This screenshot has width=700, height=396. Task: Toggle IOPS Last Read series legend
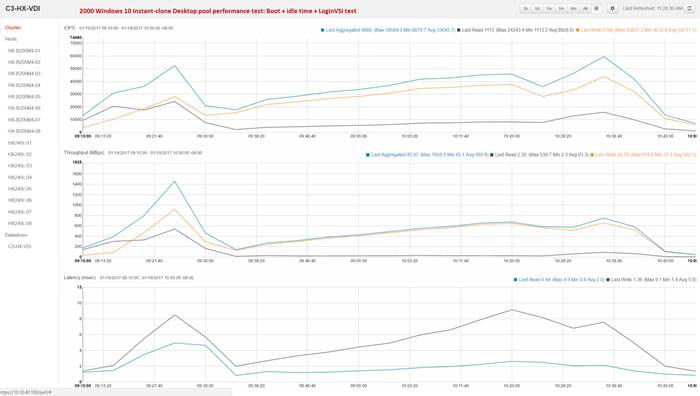pyautogui.click(x=516, y=30)
